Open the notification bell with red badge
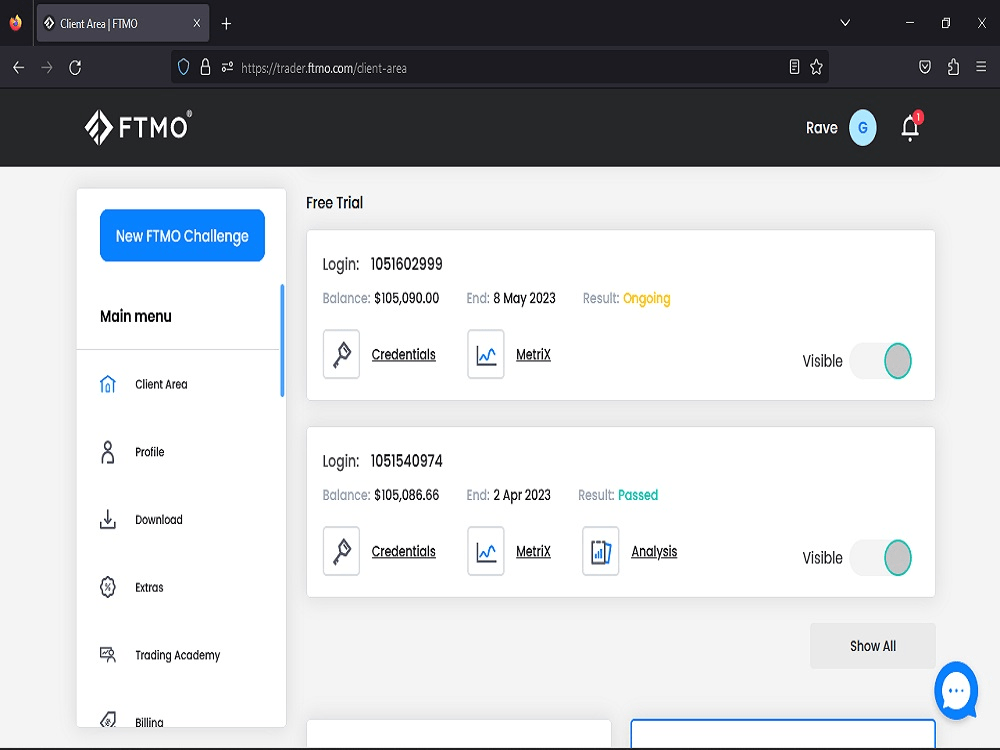This screenshot has height=750, width=1000. (910, 127)
